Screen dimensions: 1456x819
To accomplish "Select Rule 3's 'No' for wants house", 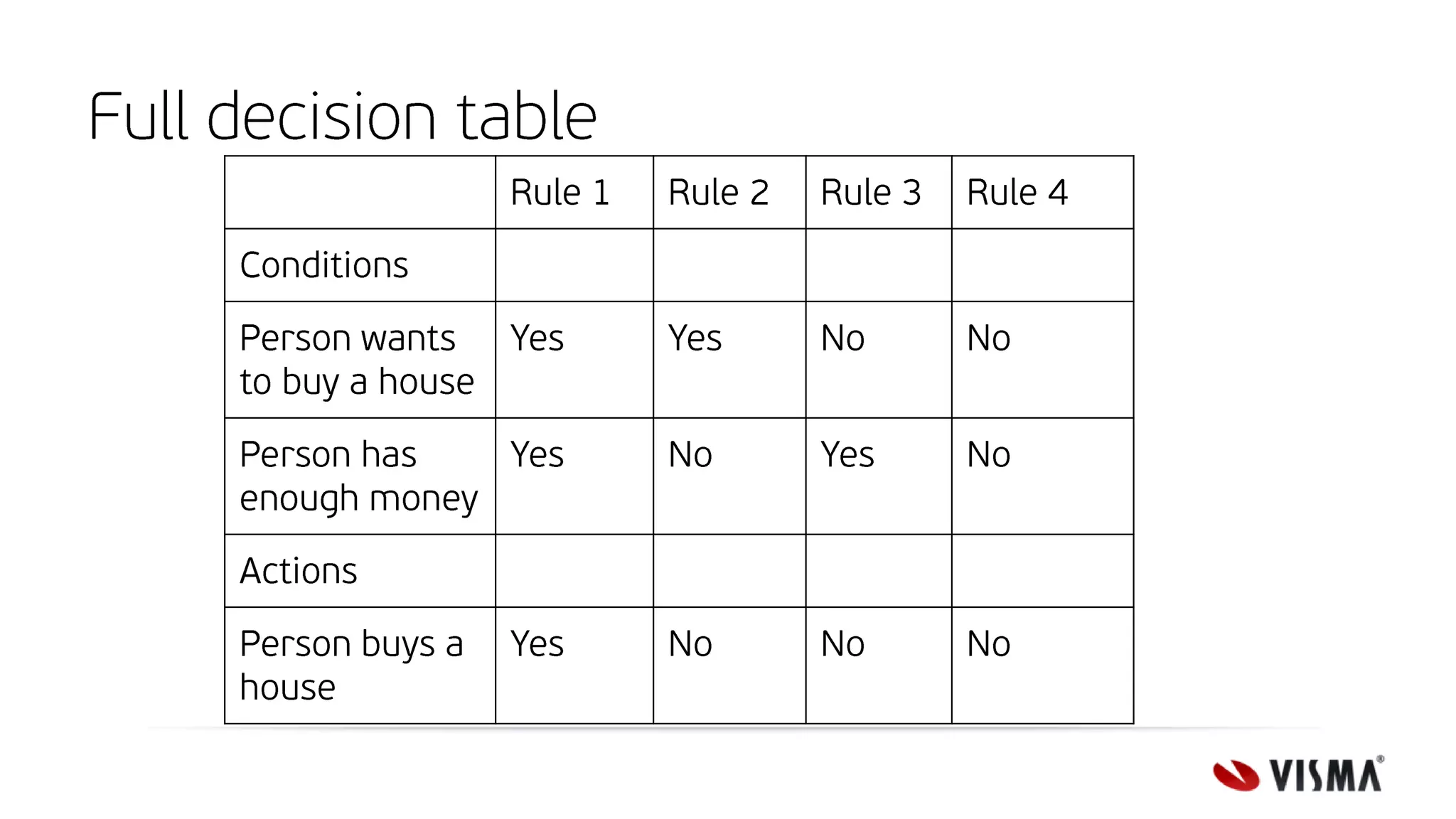I will 842,338.
